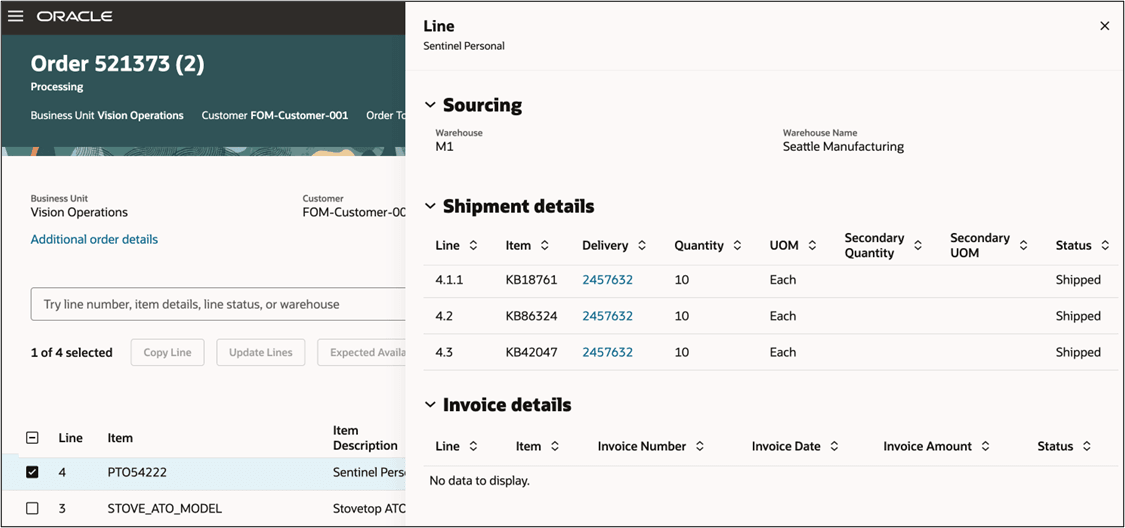This screenshot has height=528, width=1125.
Task: Collapse the Invoice details section
Action: point(430,405)
